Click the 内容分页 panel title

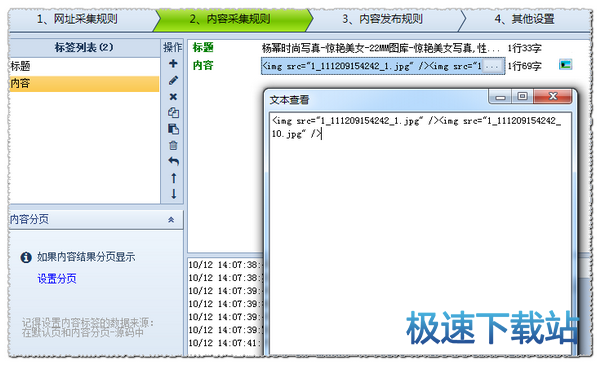29,219
